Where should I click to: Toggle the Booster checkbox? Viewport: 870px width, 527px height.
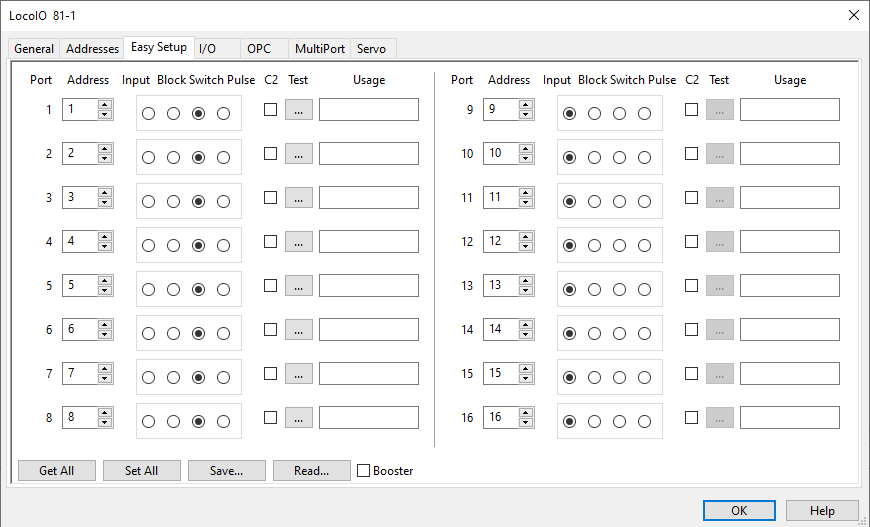tap(364, 471)
